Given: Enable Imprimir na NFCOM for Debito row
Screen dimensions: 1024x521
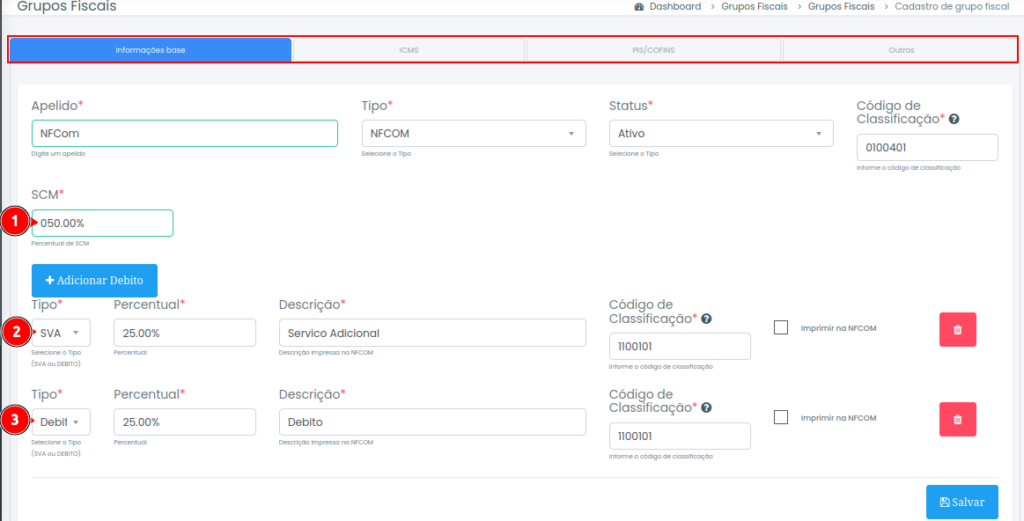Looking at the screenshot, I should 781,418.
